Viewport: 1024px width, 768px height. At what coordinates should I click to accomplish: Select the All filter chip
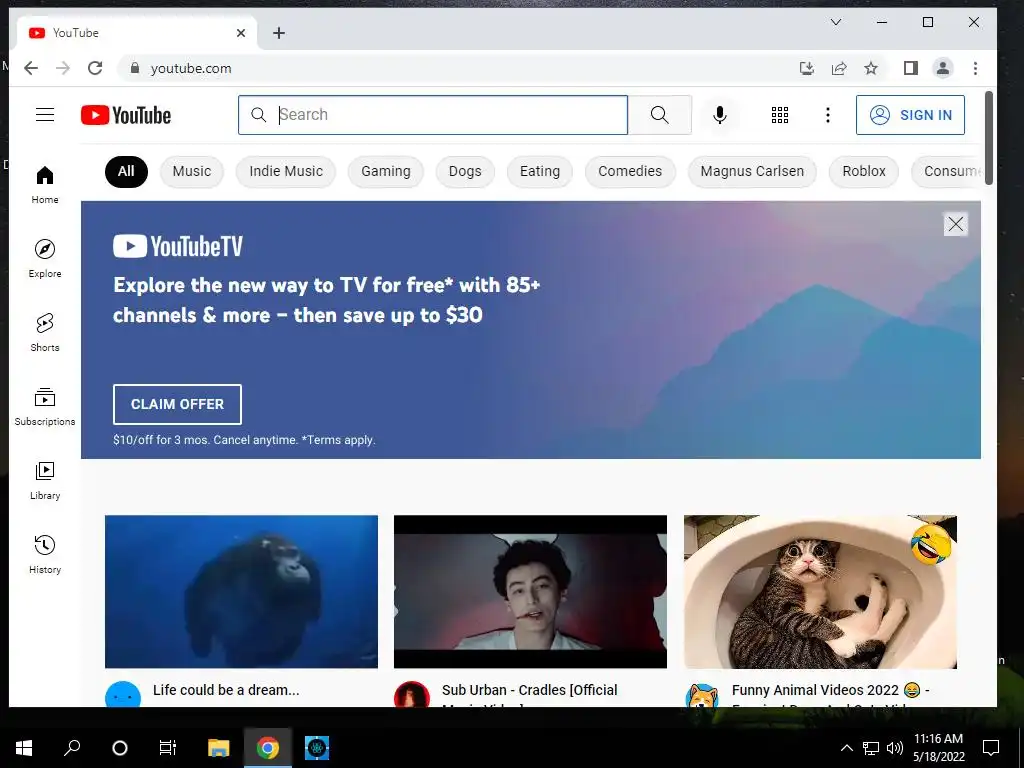pyautogui.click(x=126, y=172)
